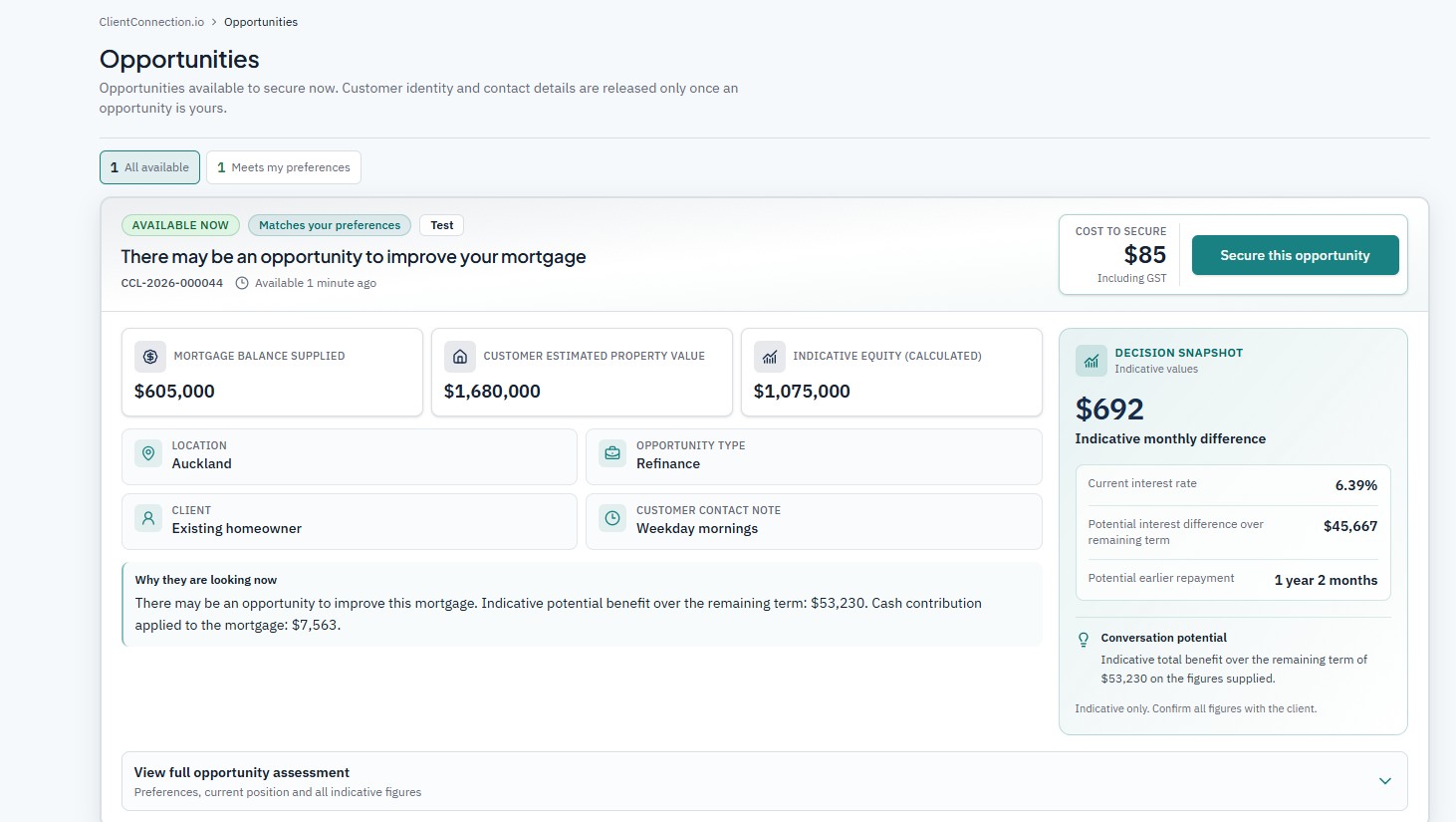The width and height of the screenshot is (1456, 822).
Task: Click the opportunity title about improving your mortgage
Action: (x=354, y=256)
